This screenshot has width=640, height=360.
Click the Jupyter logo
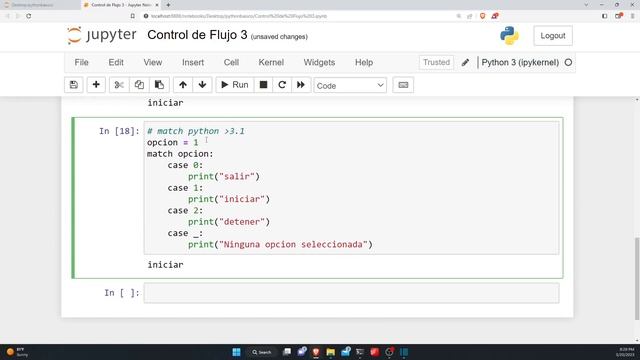[101, 35]
